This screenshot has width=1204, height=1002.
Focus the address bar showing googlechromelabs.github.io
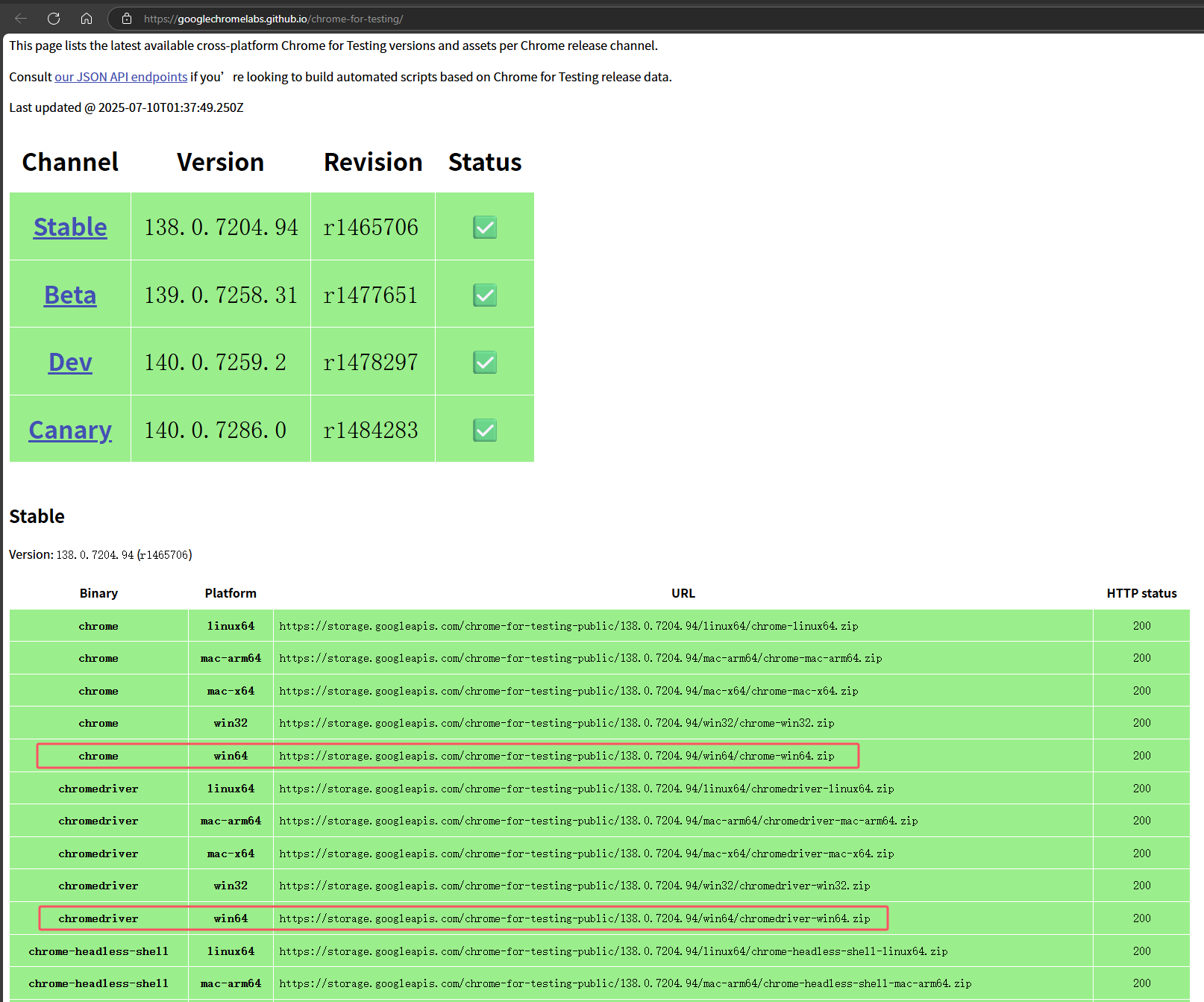(656, 19)
